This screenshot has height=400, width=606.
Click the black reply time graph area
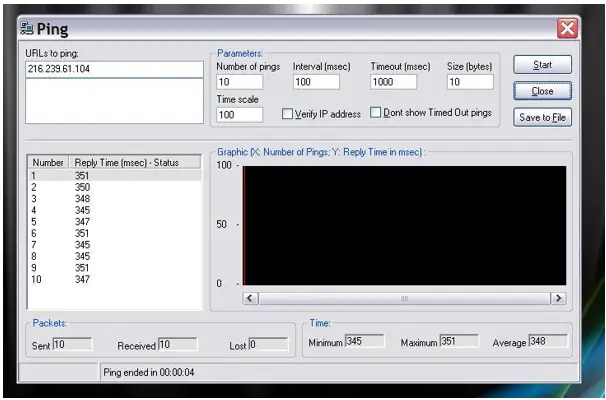tap(404, 226)
